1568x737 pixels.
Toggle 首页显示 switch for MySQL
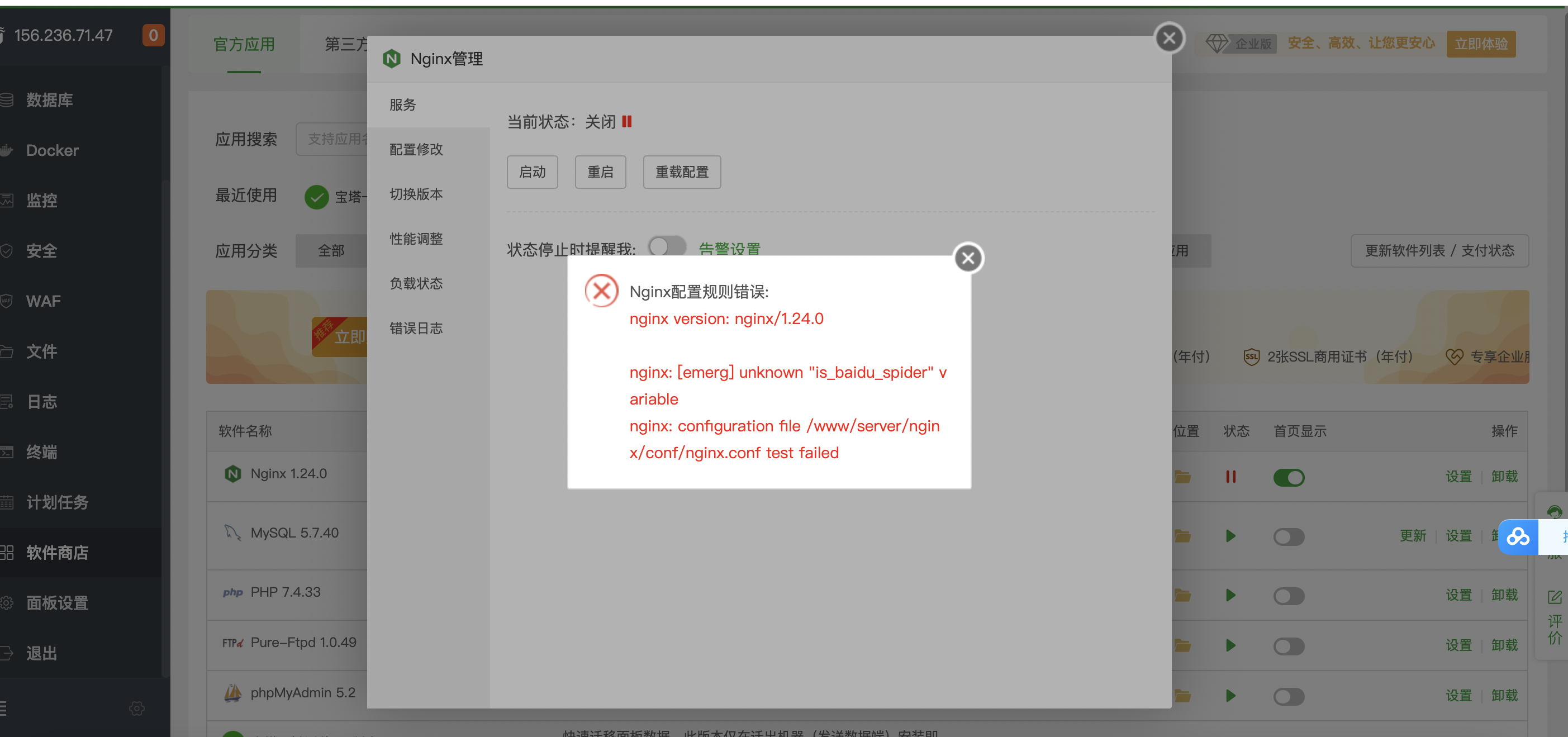click(x=1288, y=537)
